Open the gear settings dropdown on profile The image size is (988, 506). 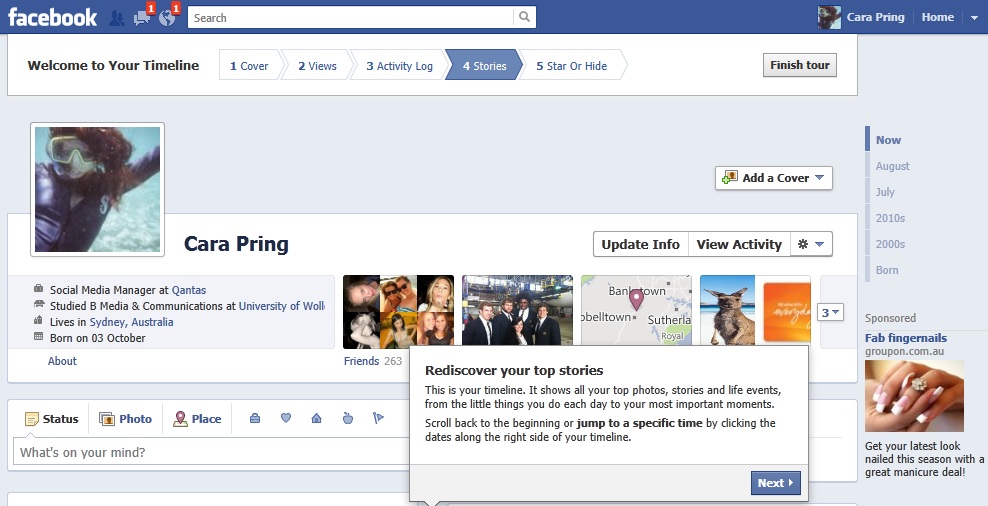coord(812,244)
